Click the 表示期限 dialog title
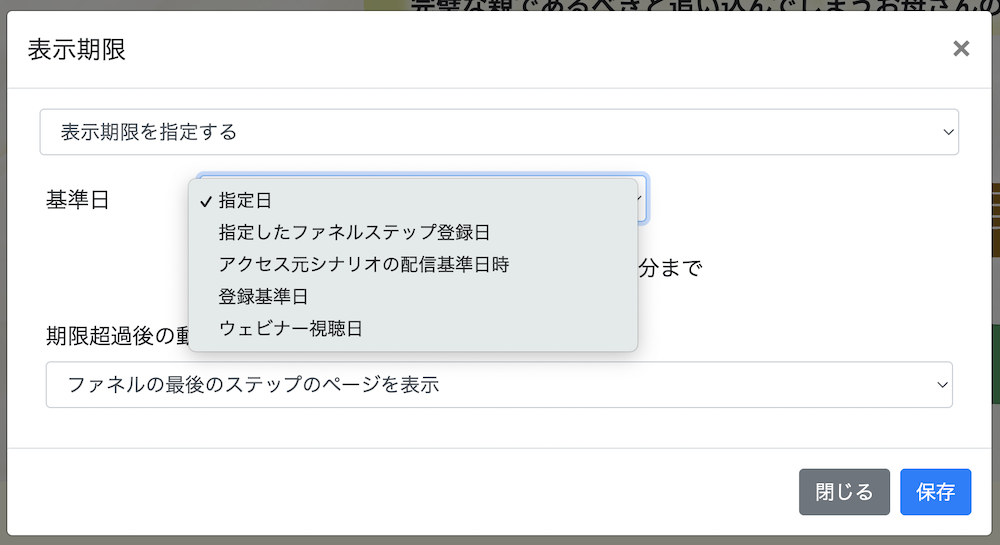 pos(77,50)
